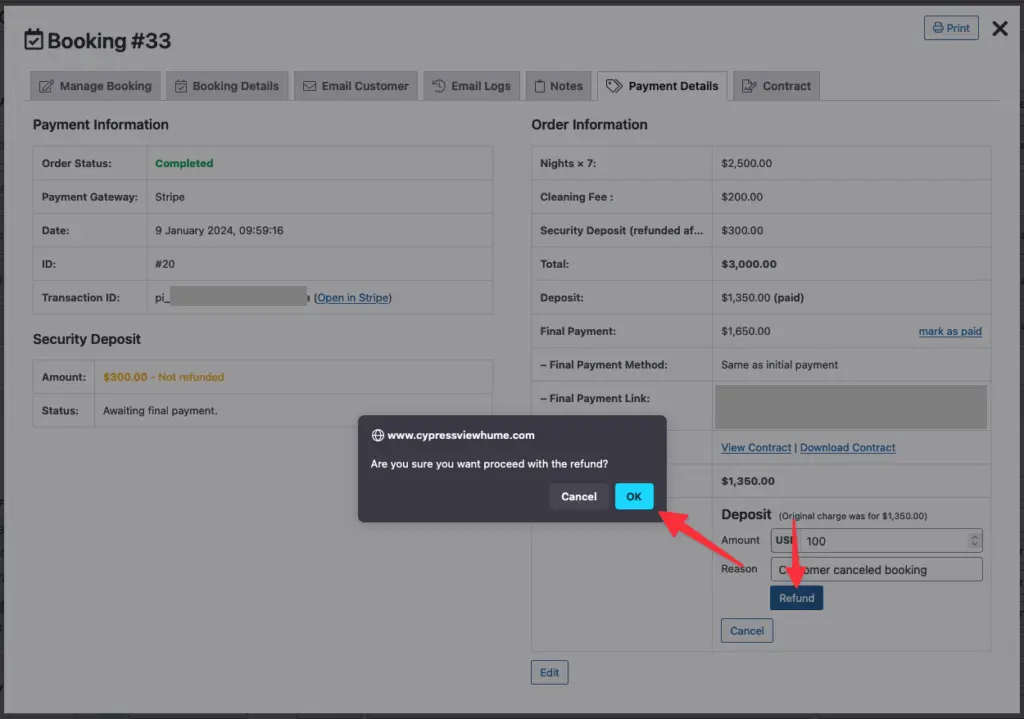Click the Manage Booking pencil icon

coord(46,86)
